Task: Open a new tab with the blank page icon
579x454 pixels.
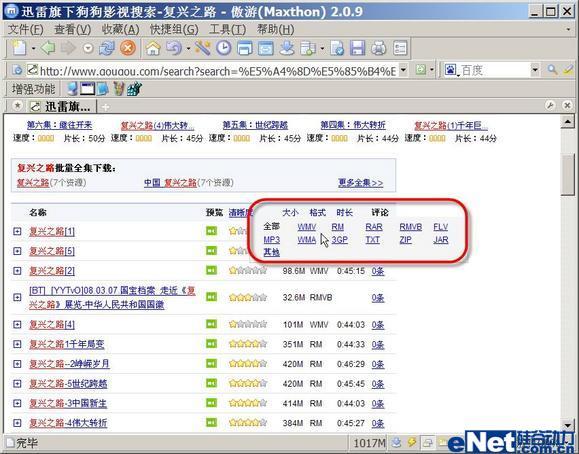Action: [19, 48]
